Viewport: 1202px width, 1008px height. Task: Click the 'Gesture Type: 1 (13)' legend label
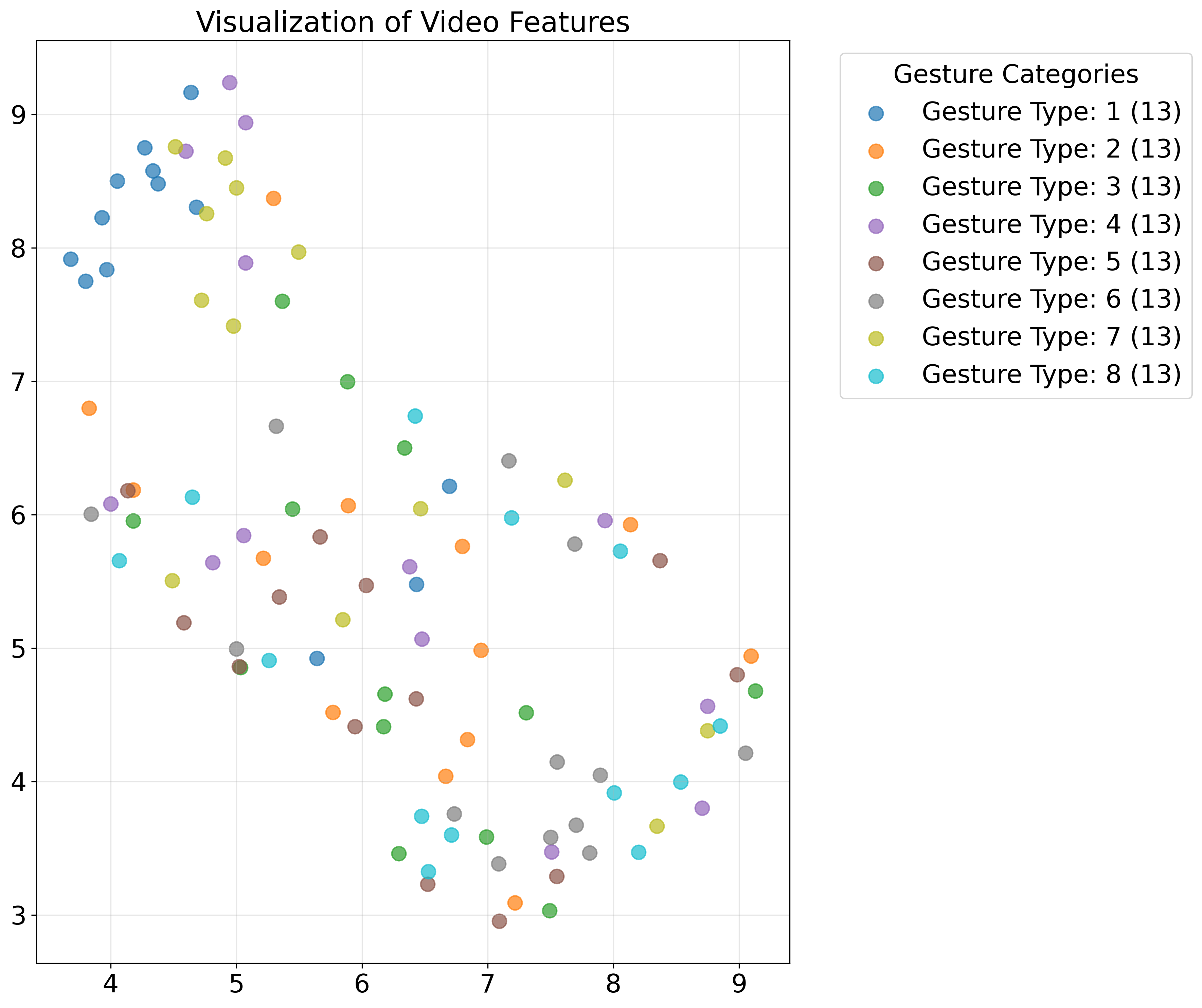tap(1051, 112)
